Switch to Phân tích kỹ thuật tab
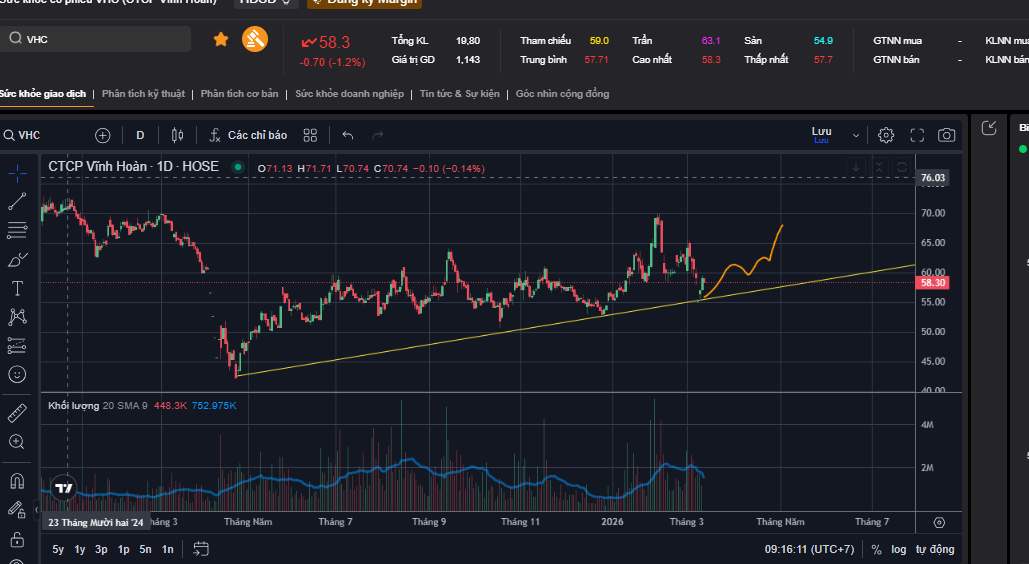1029x564 pixels. pyautogui.click(x=143, y=94)
